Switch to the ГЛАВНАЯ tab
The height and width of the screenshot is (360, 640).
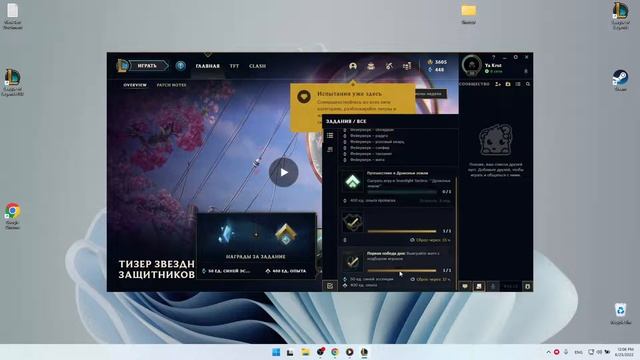(207, 66)
